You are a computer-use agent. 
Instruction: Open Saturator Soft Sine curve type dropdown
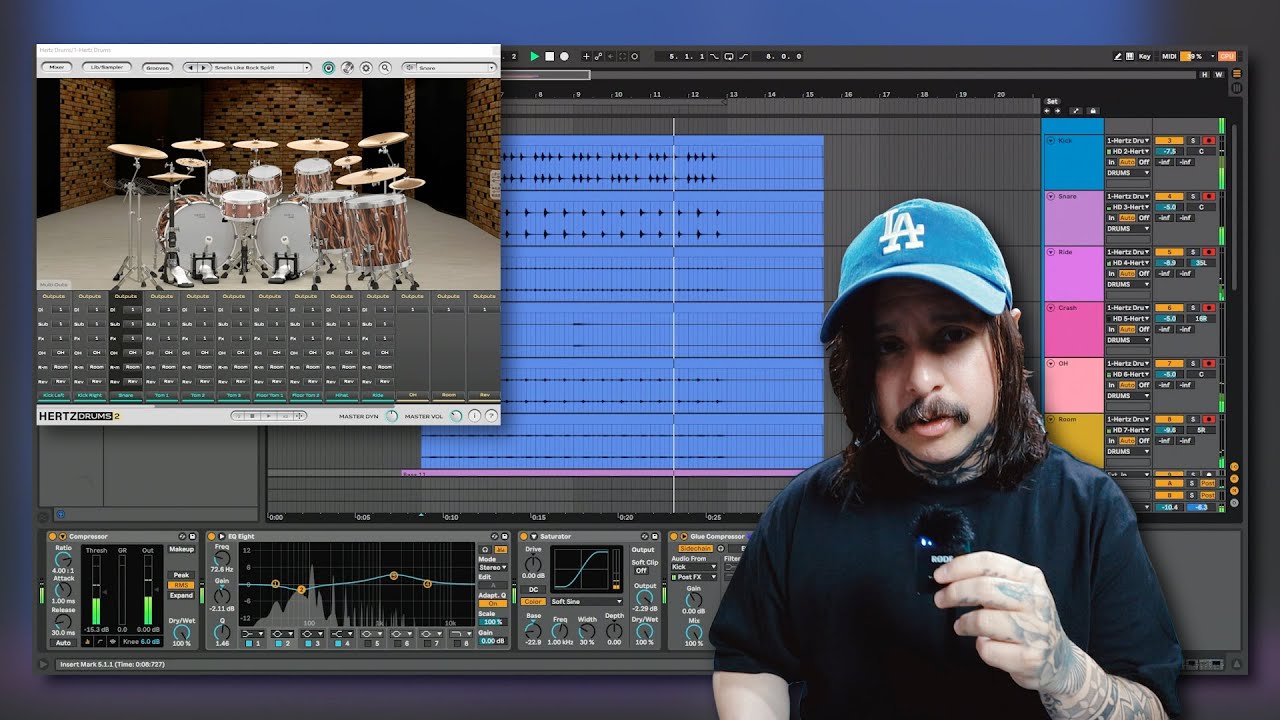coord(587,602)
